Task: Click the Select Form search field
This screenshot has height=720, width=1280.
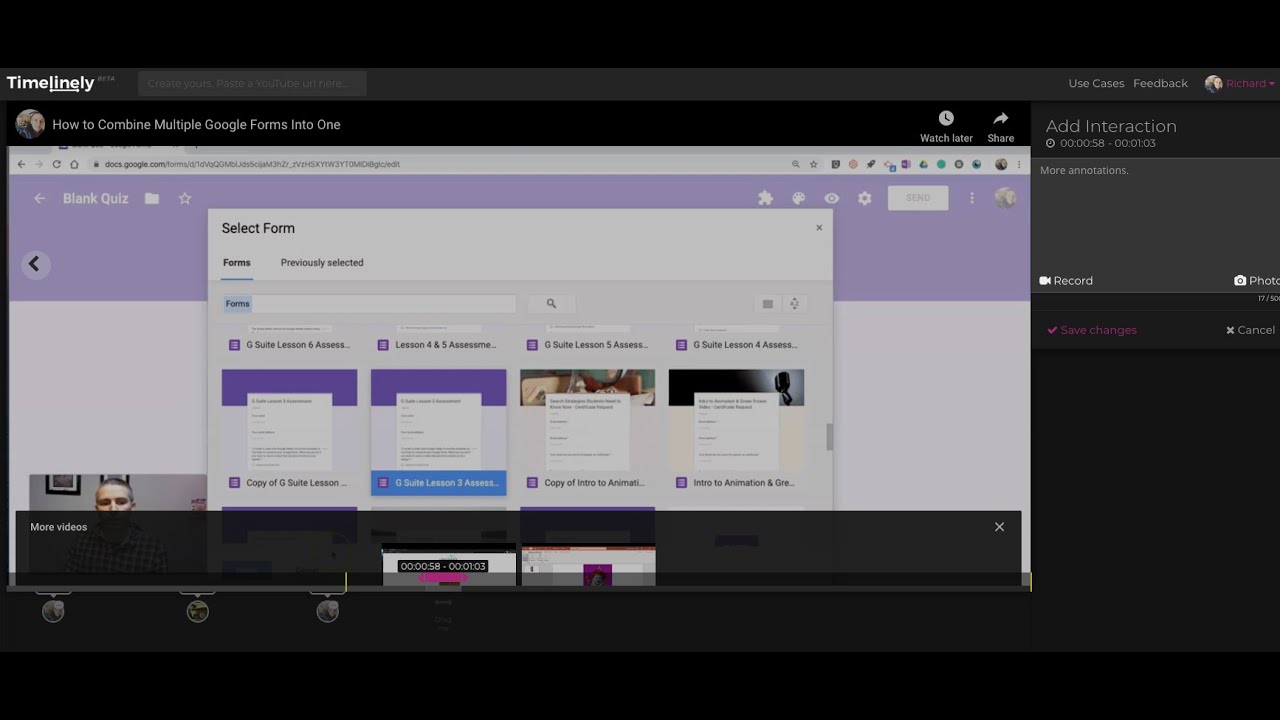Action: click(368, 304)
